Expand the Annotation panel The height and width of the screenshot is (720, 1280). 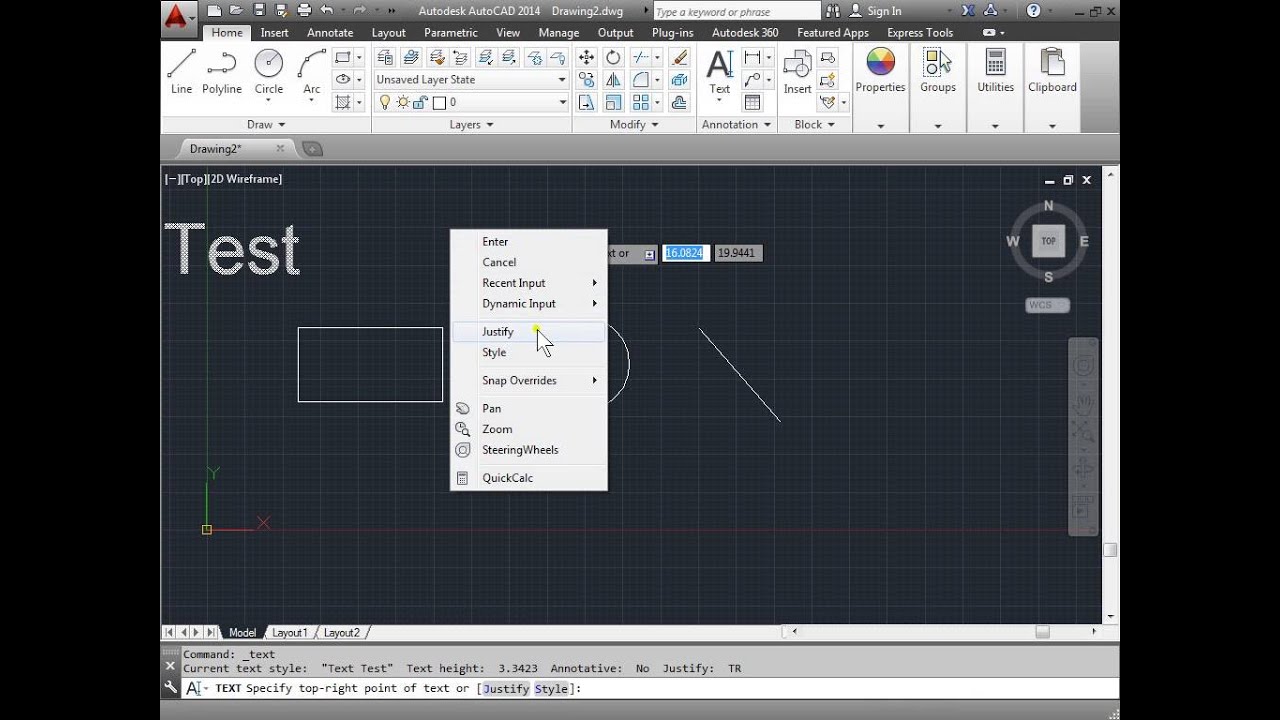click(736, 125)
